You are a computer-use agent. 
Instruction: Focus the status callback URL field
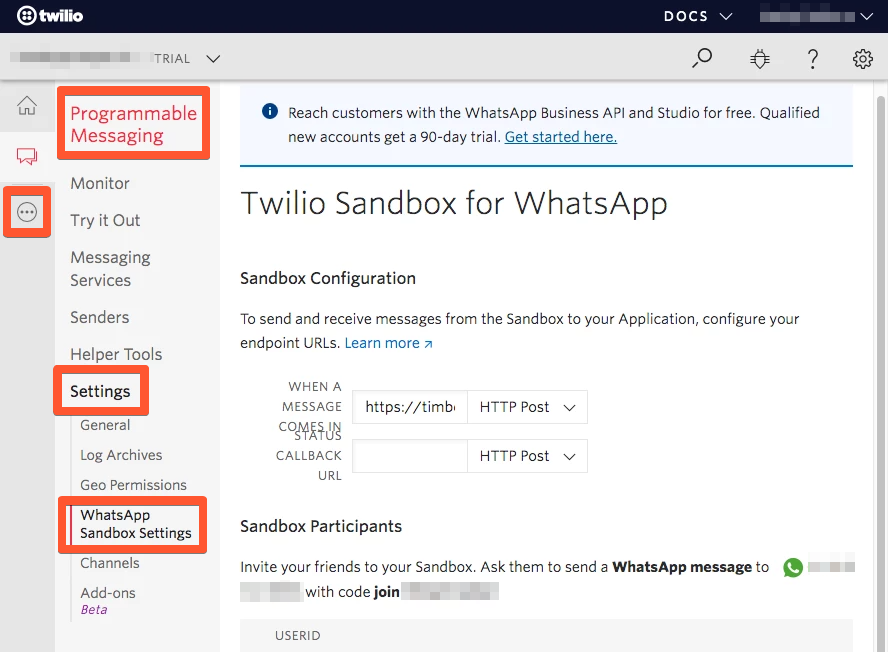coord(410,456)
